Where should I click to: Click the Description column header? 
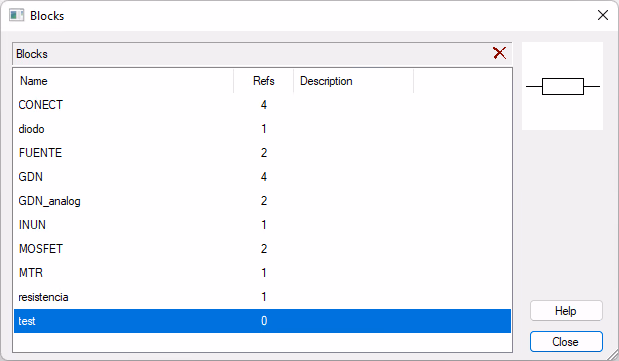tap(354, 81)
